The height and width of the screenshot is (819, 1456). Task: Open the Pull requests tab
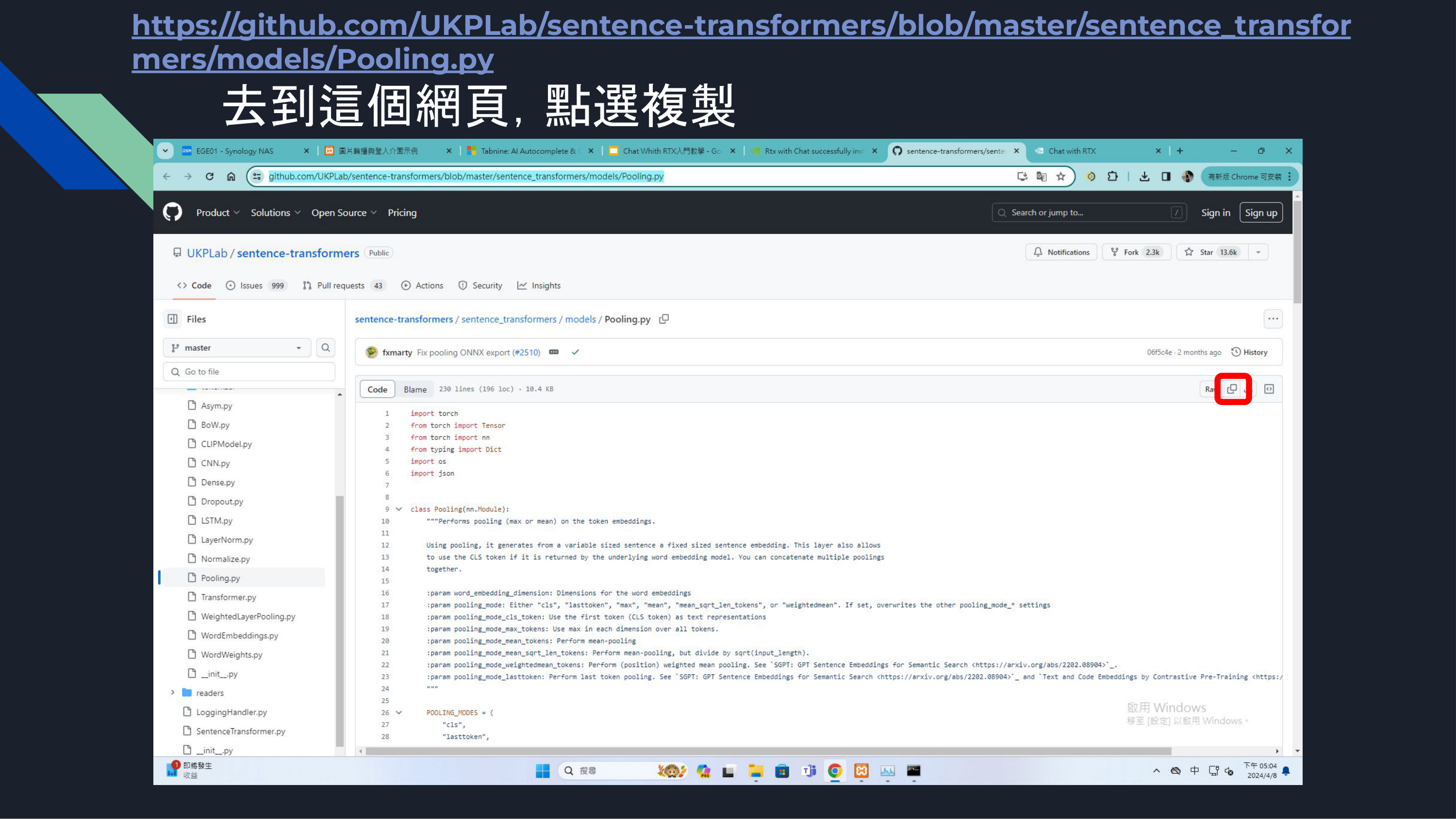tap(344, 285)
